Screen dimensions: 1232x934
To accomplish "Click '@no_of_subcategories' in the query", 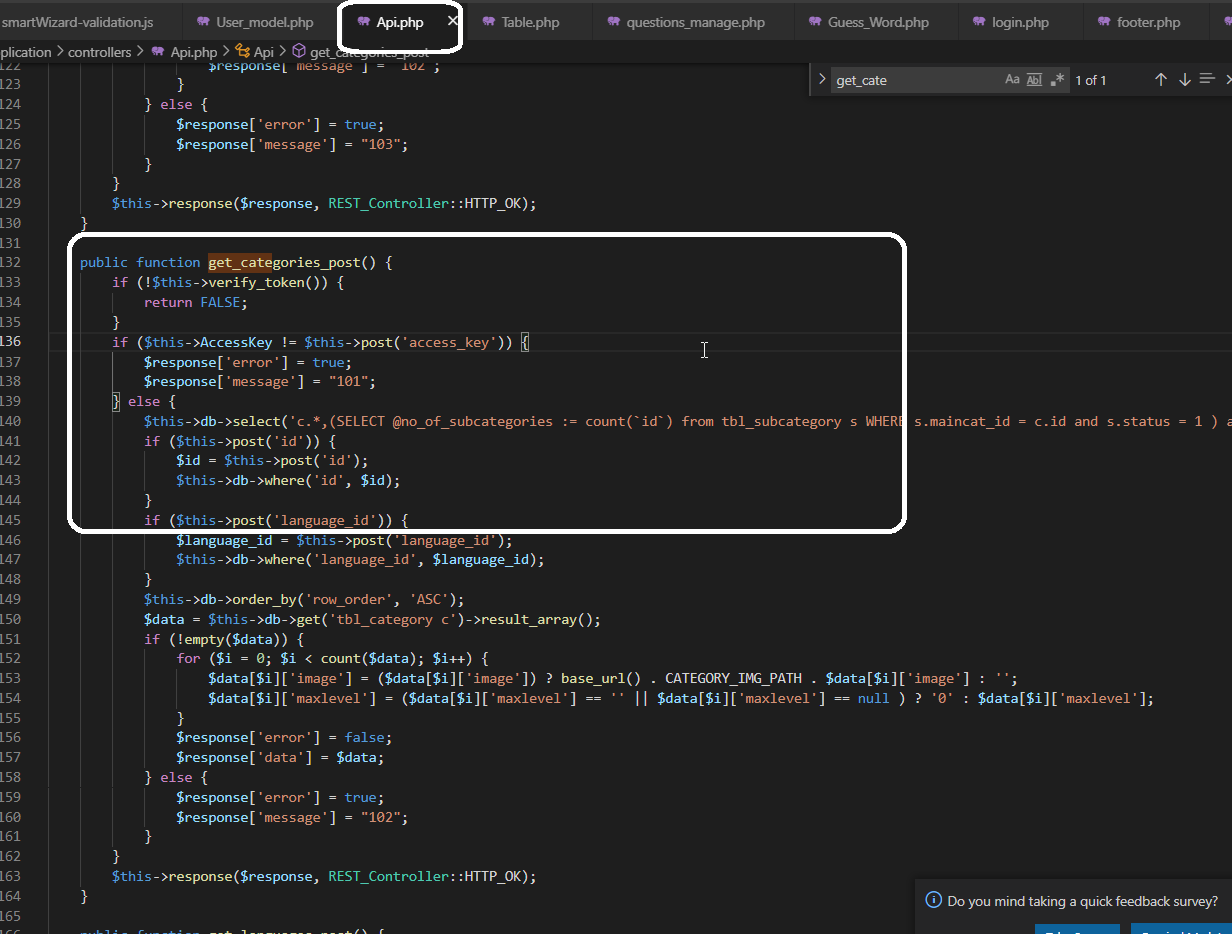I will pos(472,421).
